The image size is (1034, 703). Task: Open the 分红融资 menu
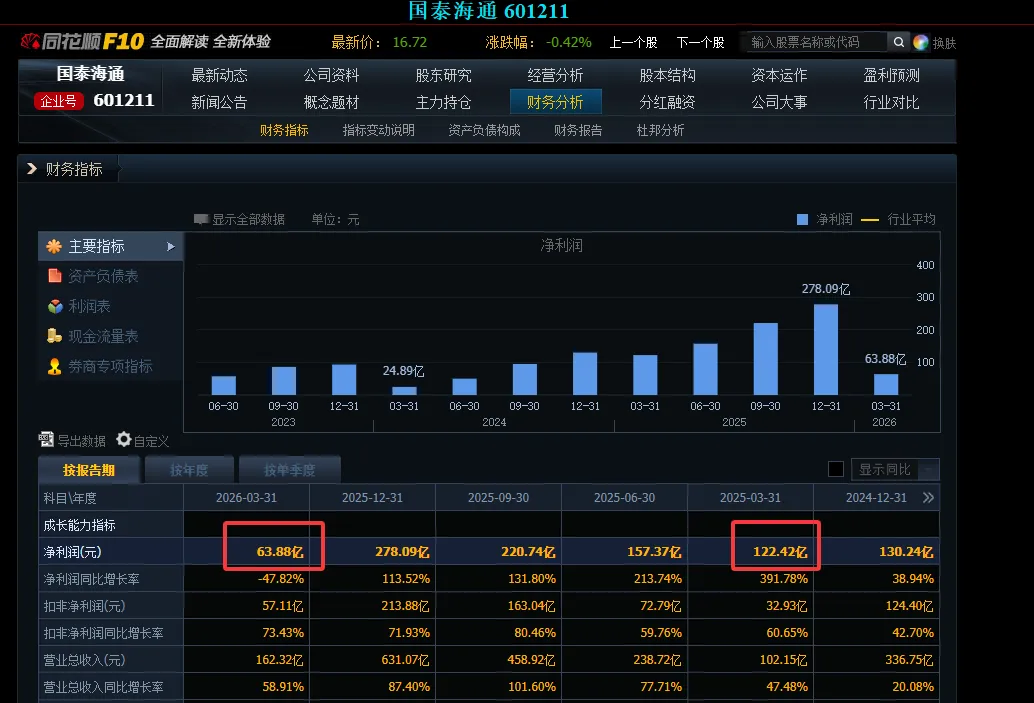click(x=667, y=102)
